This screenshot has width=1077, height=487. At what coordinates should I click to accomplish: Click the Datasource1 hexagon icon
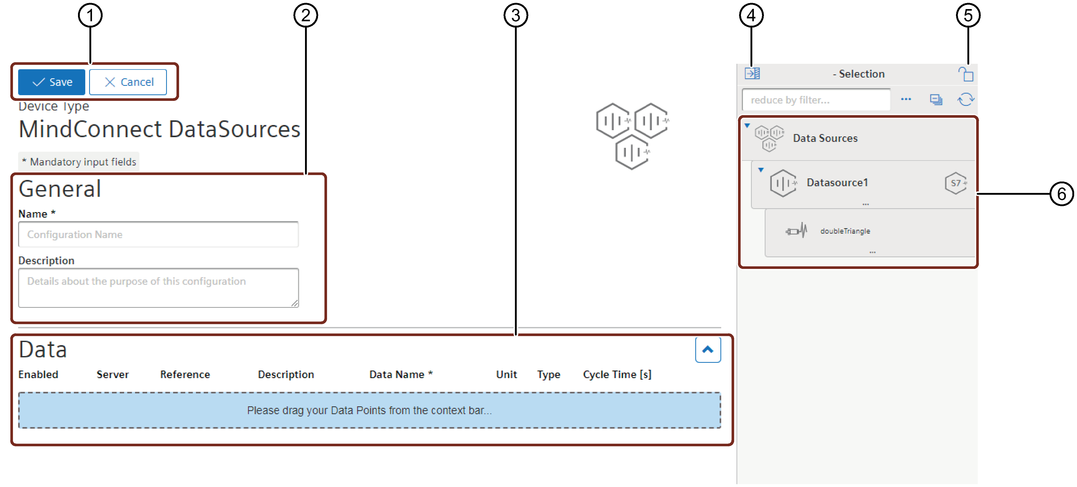click(782, 183)
